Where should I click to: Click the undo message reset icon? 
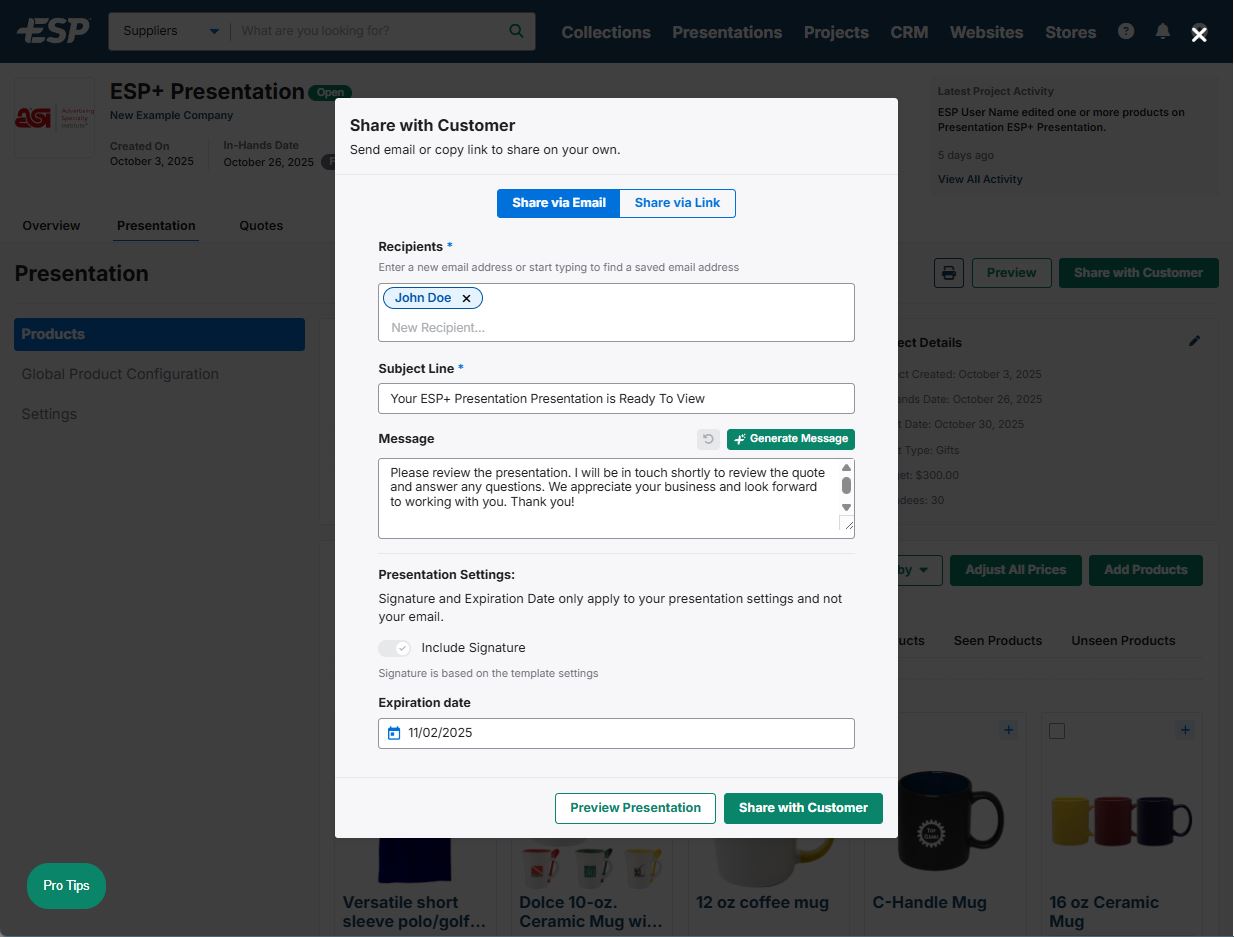pos(708,439)
